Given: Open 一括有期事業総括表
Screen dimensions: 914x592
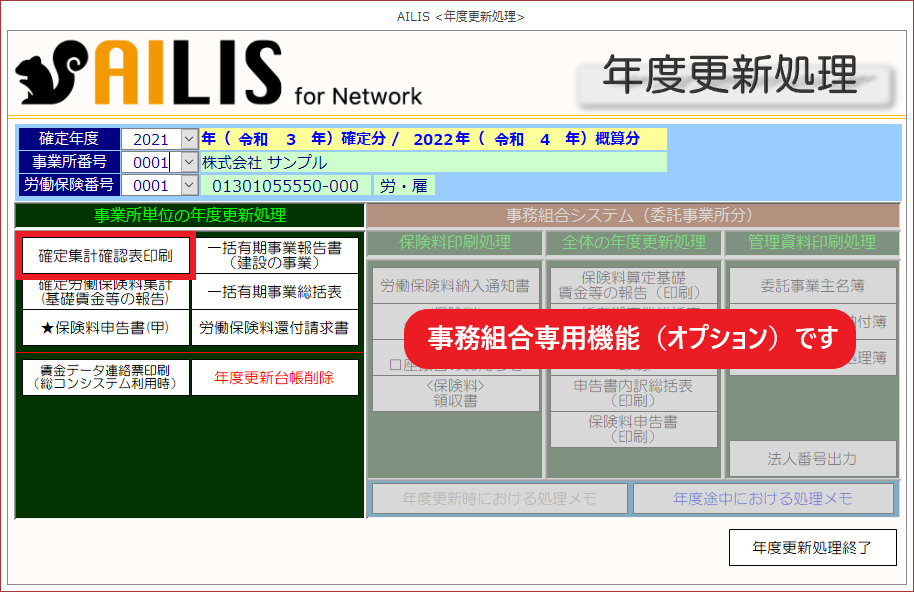Looking at the screenshot, I should 274,292.
